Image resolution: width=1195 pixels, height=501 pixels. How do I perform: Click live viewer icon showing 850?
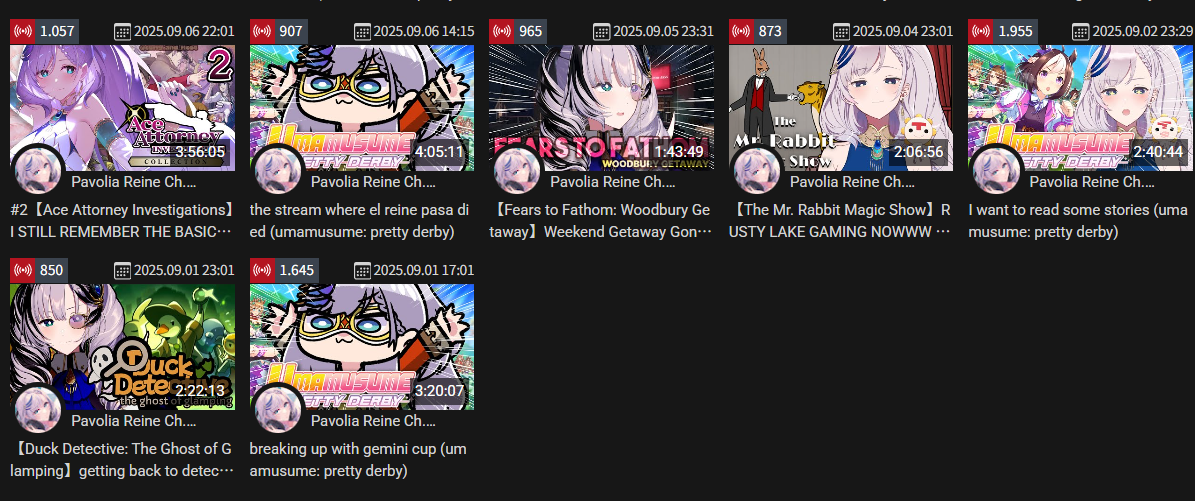tap(22, 270)
